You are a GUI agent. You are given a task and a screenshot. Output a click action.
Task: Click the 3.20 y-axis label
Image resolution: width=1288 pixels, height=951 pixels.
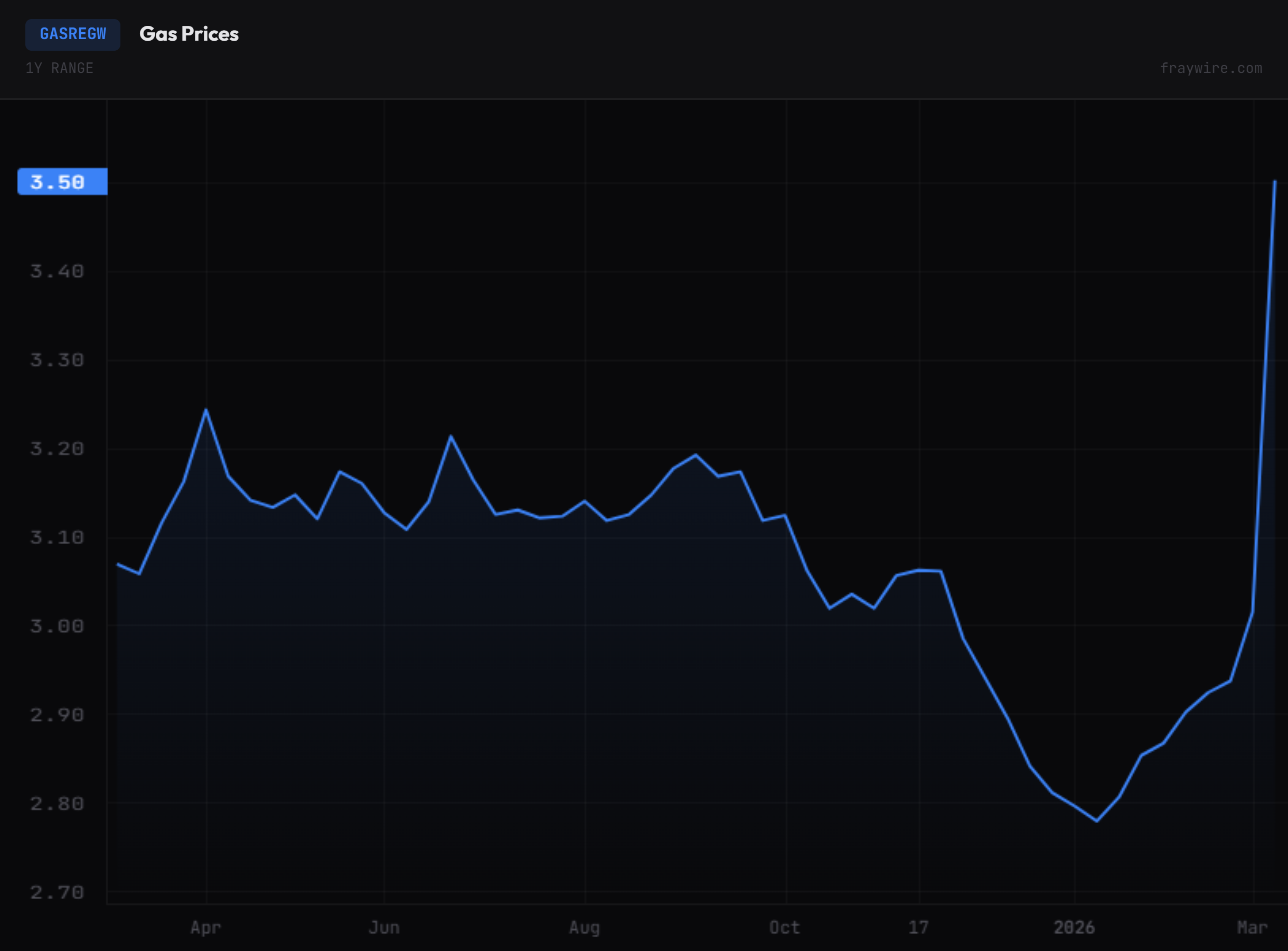click(57, 449)
